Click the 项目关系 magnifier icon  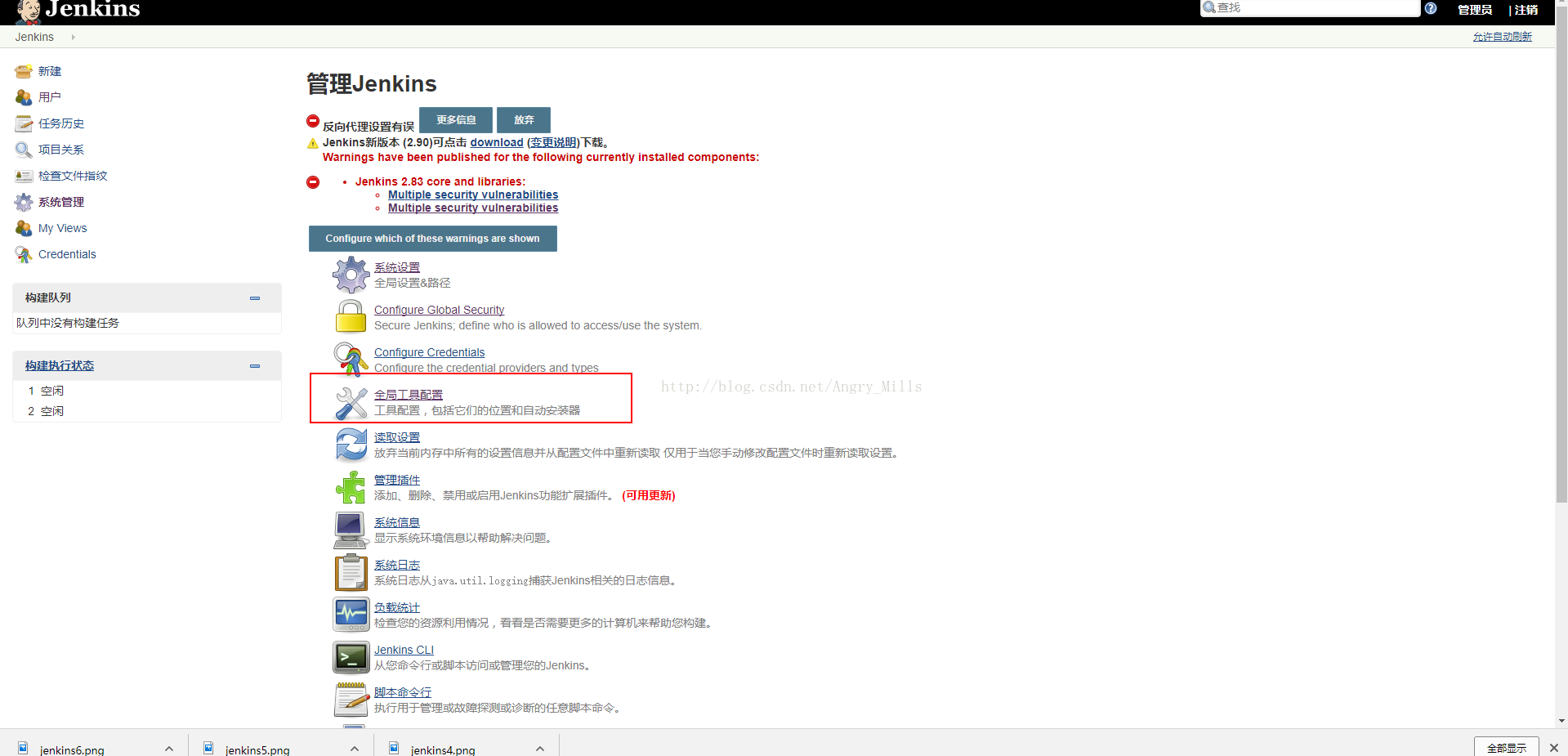24,150
